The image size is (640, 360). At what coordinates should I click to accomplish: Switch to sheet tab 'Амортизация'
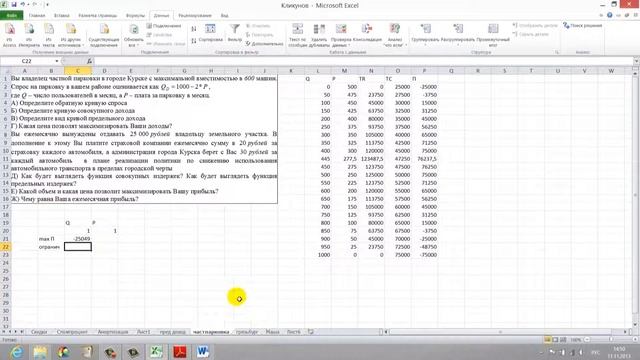(x=113, y=332)
